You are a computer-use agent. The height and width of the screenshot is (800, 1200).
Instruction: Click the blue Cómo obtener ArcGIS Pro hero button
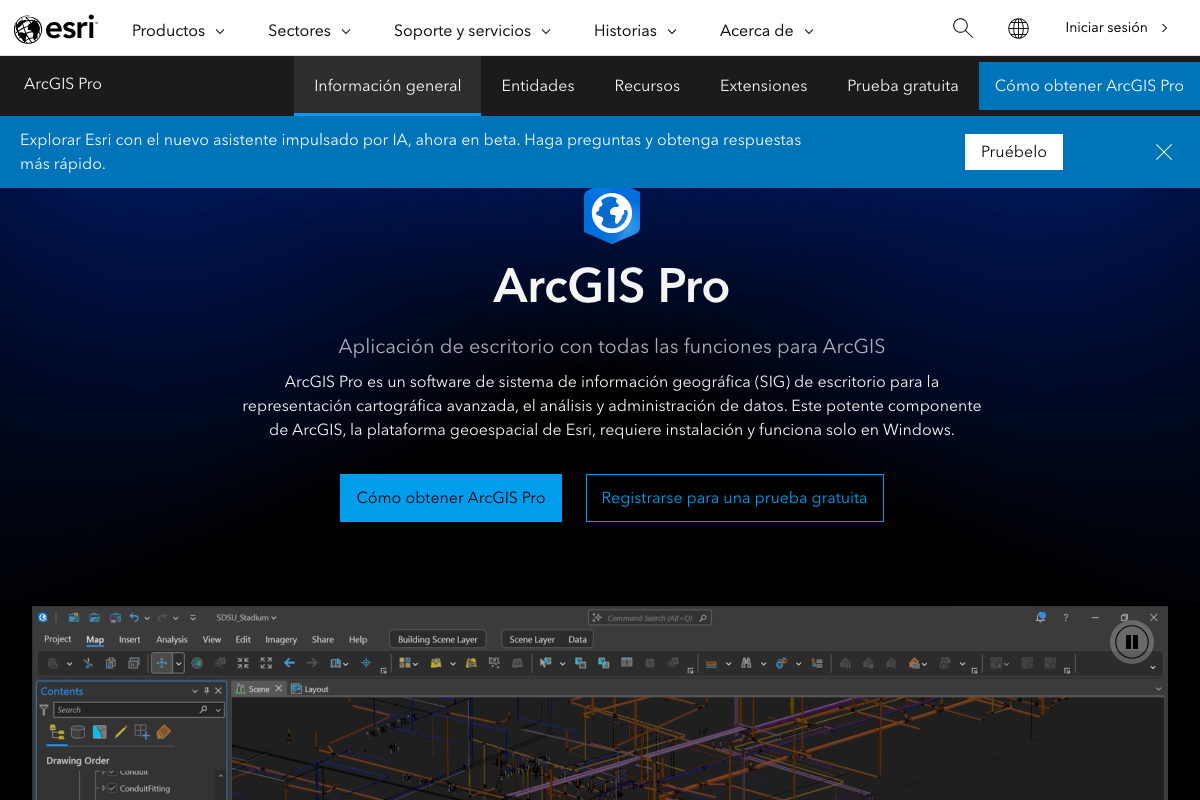coord(451,498)
